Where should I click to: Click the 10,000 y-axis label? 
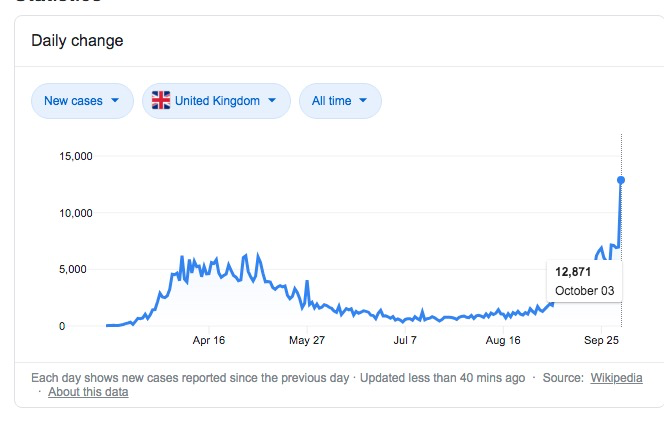click(x=74, y=213)
